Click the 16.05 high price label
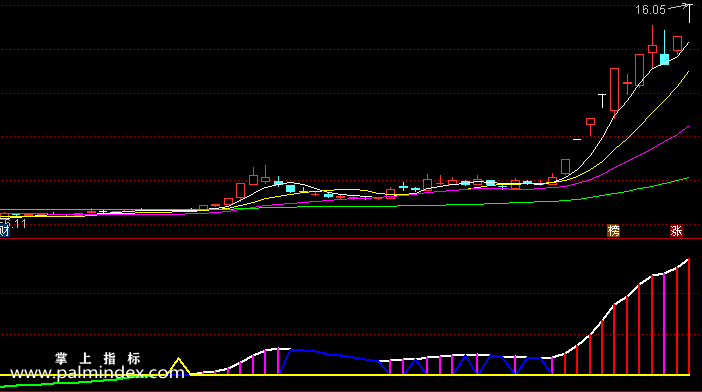 point(650,10)
